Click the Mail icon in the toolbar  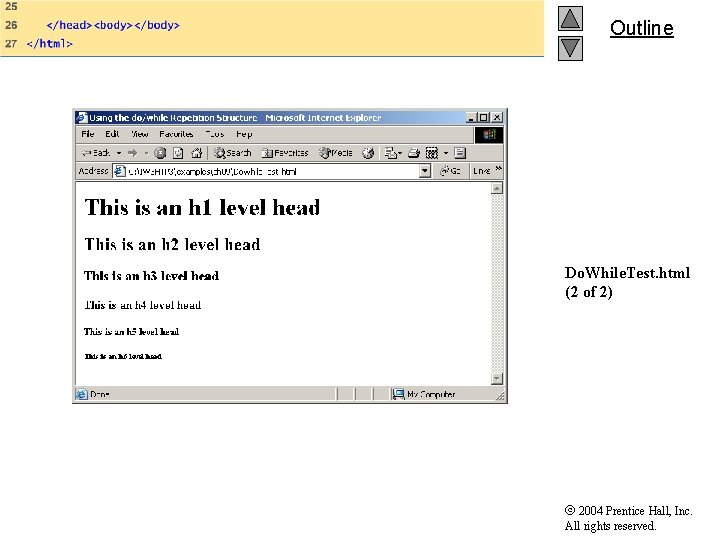[391, 153]
